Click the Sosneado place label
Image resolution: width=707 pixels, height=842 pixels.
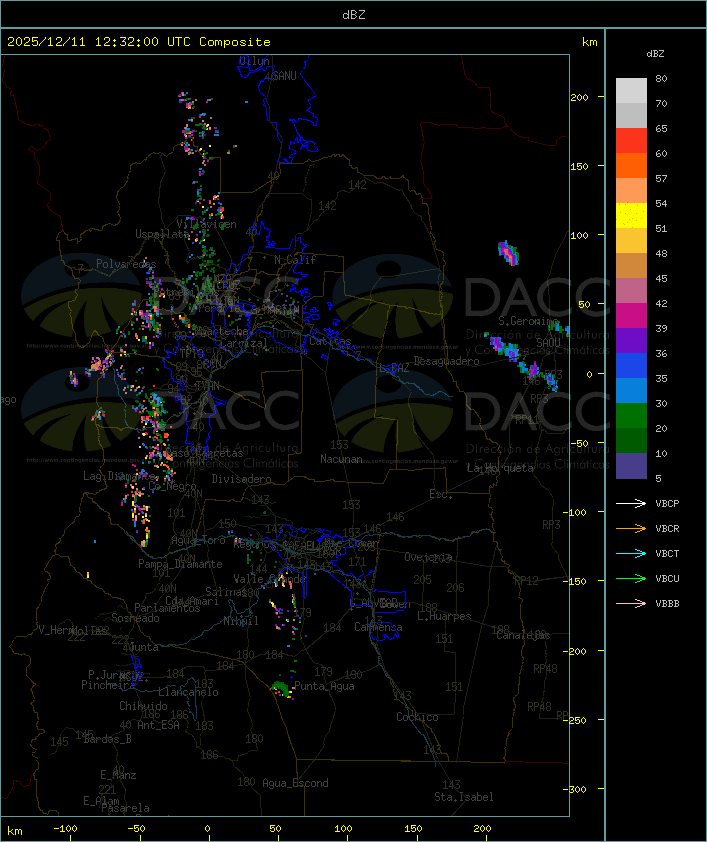point(135,618)
